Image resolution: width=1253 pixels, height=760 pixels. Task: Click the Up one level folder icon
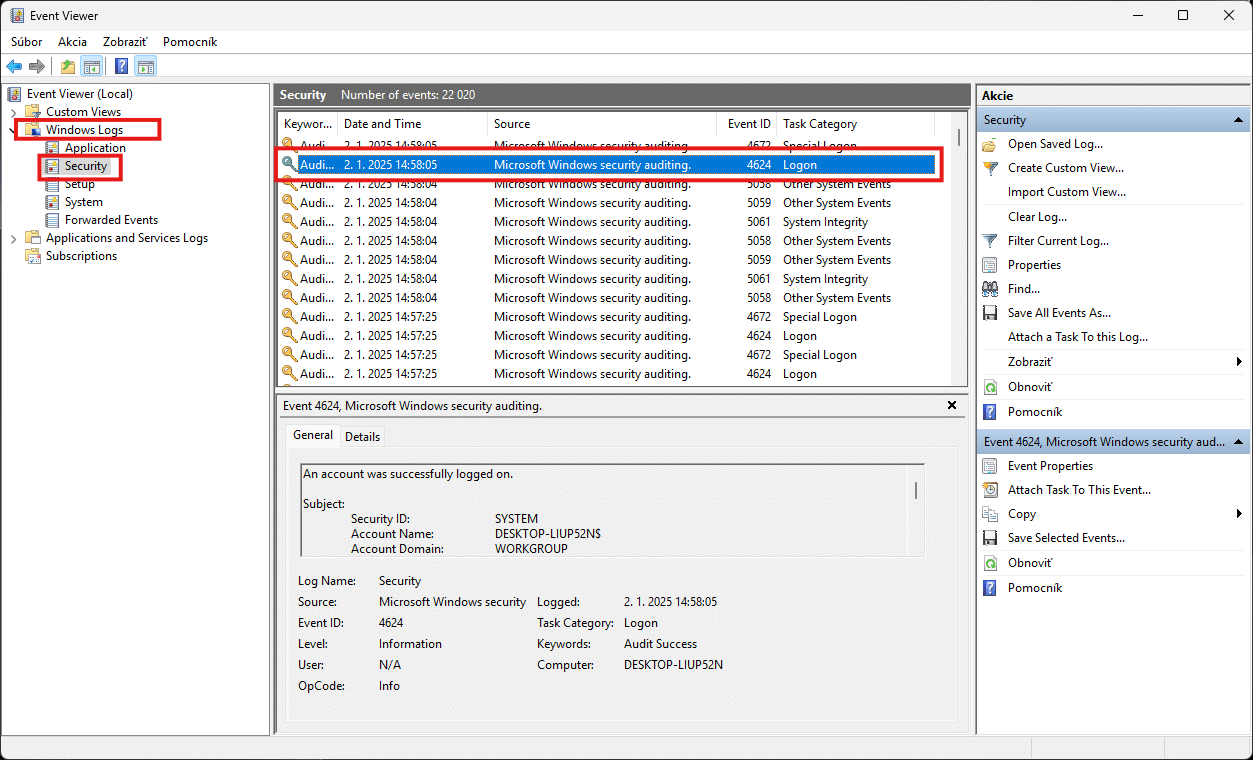(x=68, y=67)
